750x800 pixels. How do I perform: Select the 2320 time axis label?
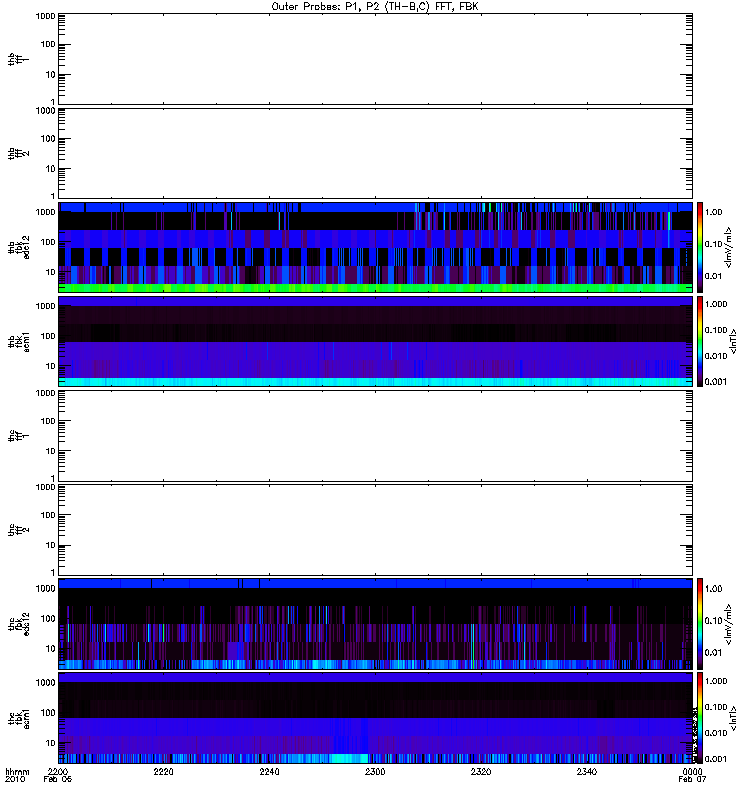[481, 771]
